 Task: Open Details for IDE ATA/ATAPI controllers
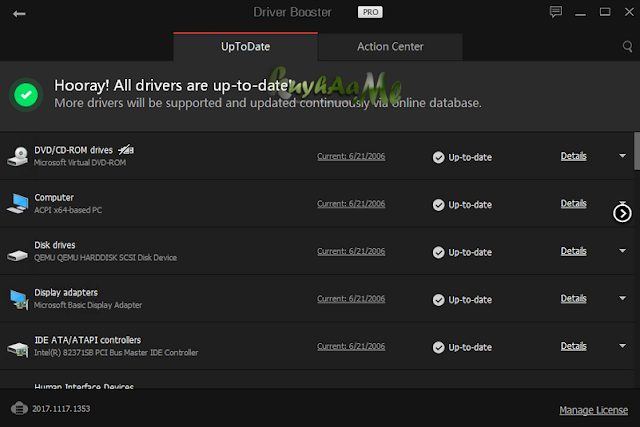pyautogui.click(x=573, y=346)
